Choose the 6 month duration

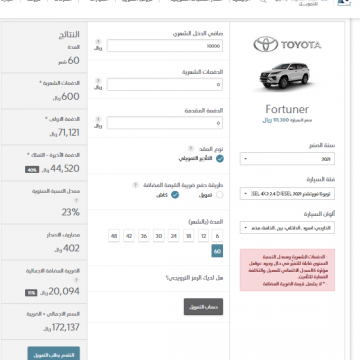(x=217, y=236)
